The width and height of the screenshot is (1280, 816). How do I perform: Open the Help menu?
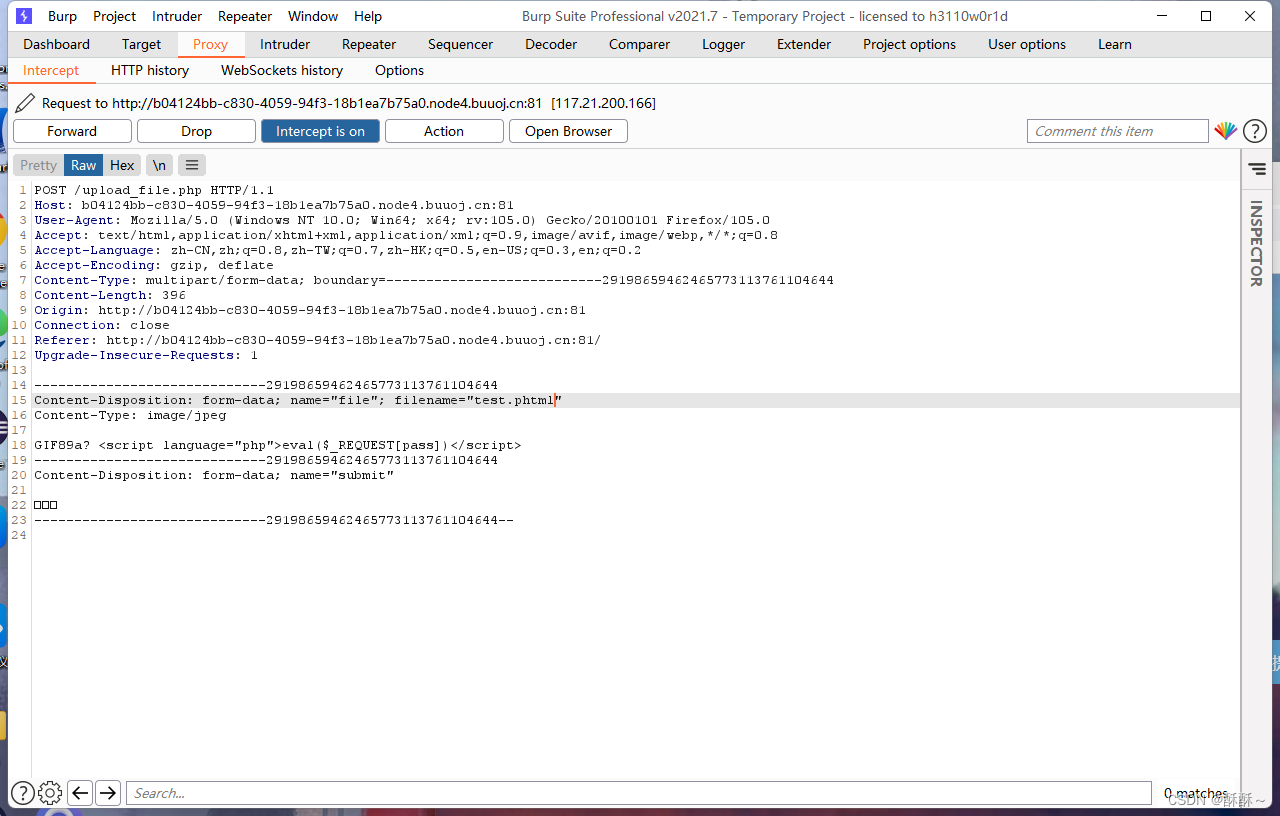368,16
